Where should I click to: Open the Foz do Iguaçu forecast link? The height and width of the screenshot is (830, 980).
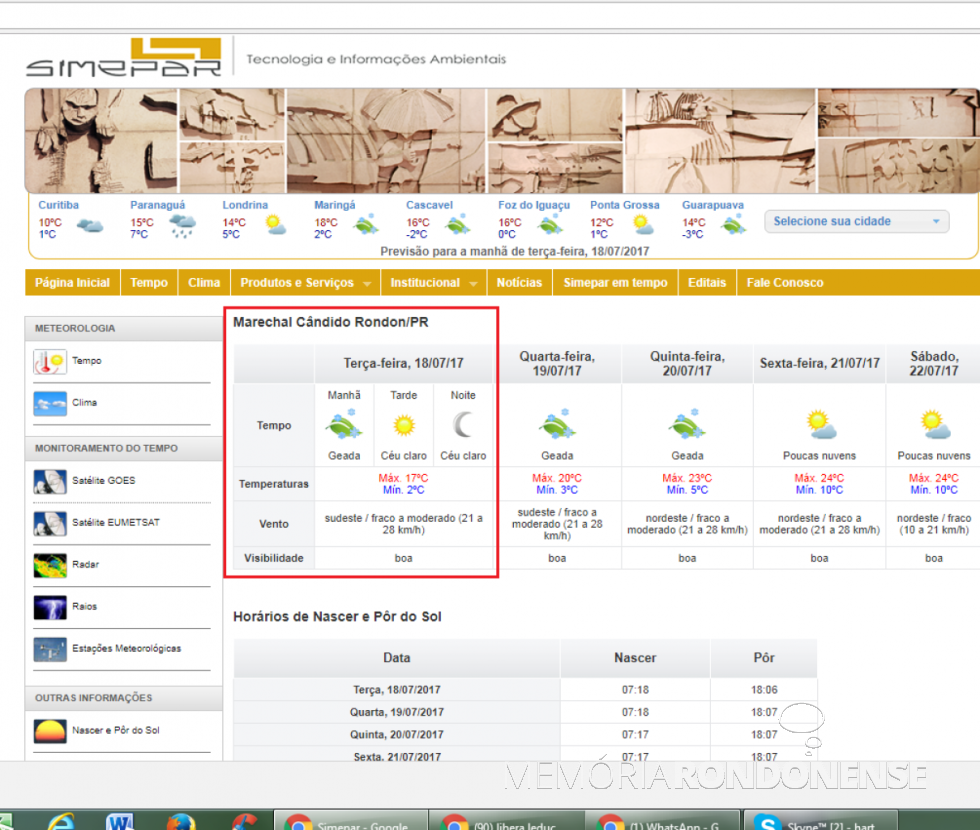534,205
